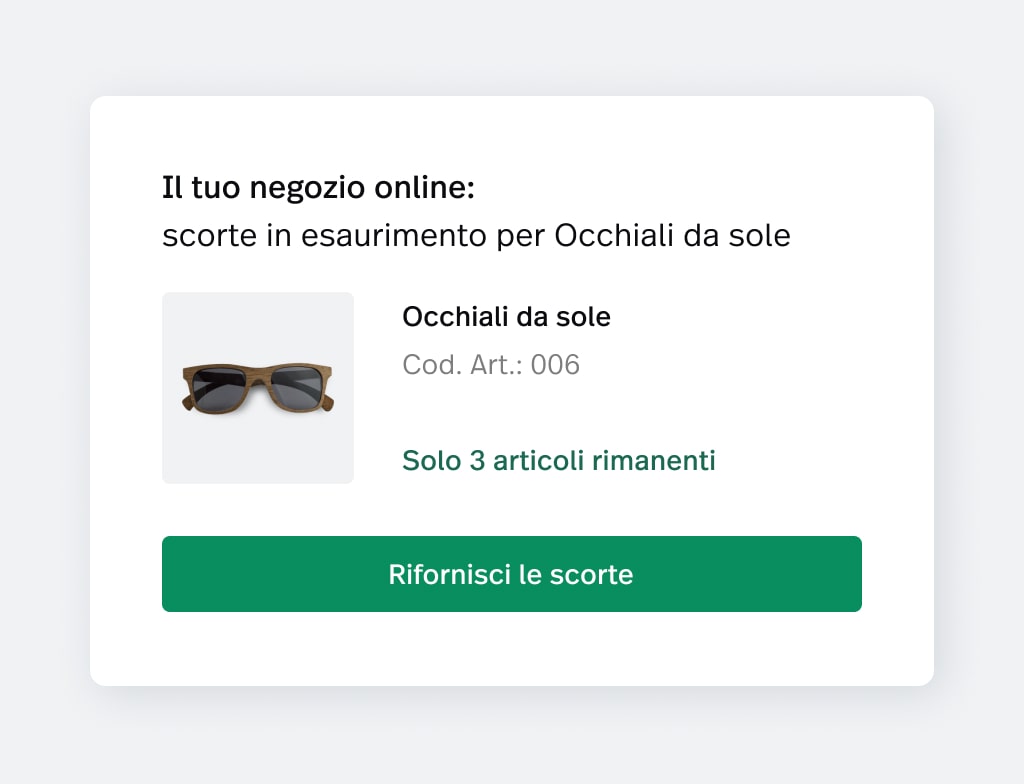Screen dimensions: 1024x784
Task: Open the sunglasses product thumbnail
Action: coord(258,388)
